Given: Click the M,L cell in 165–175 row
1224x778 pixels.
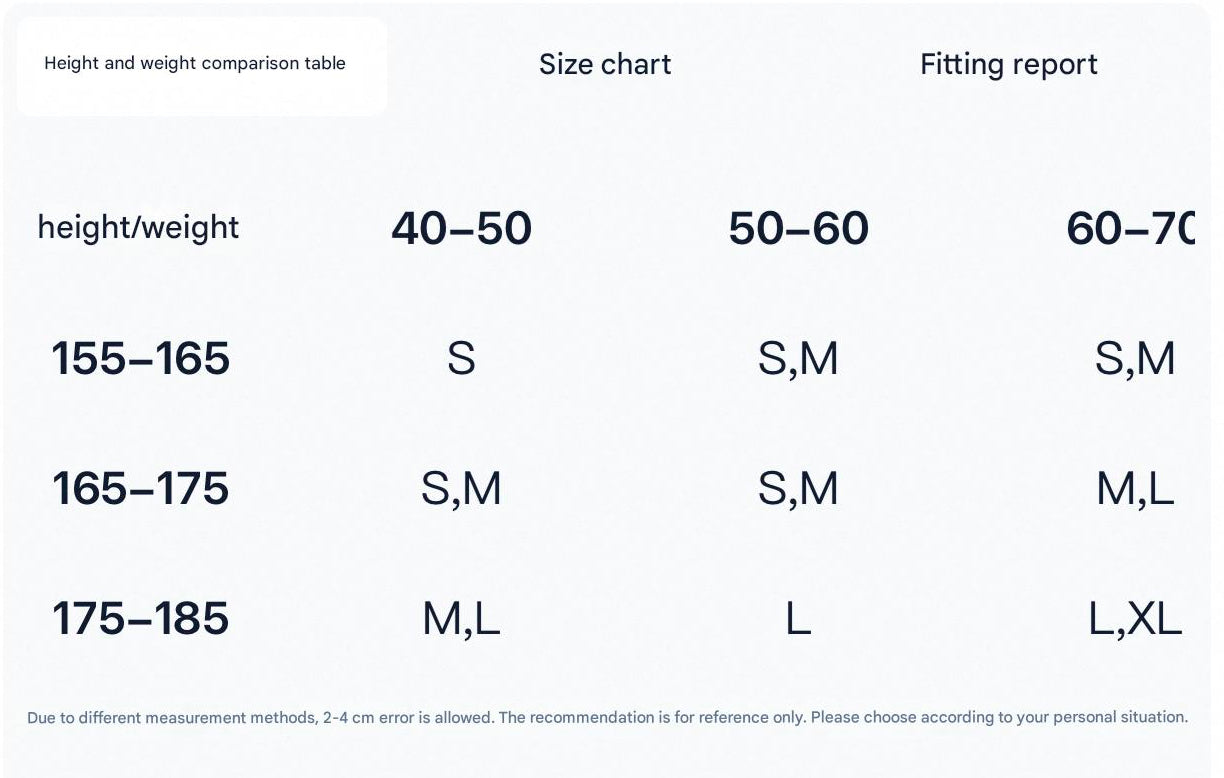Looking at the screenshot, I should point(1135,489).
